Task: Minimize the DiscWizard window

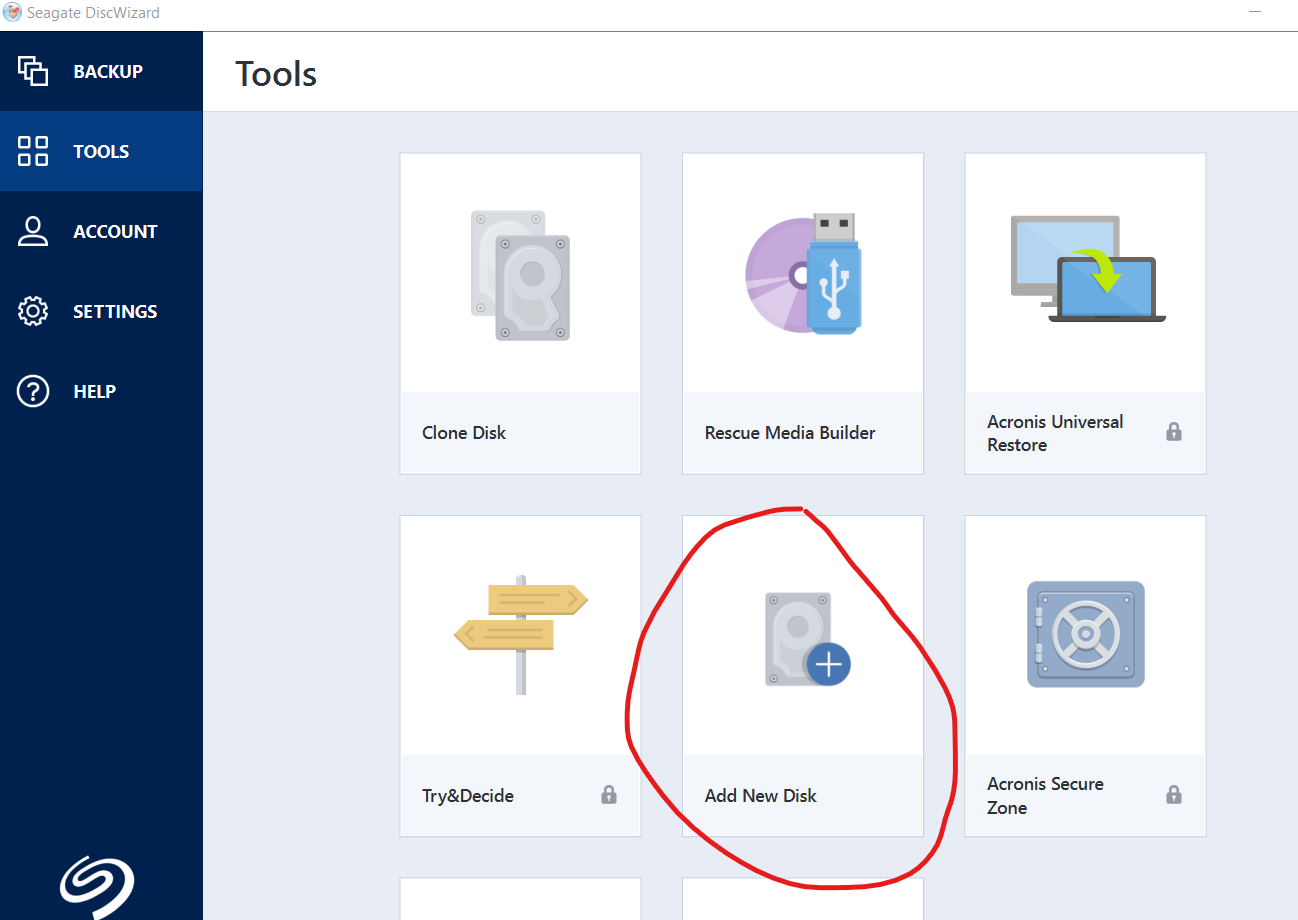Action: pos(1253,10)
